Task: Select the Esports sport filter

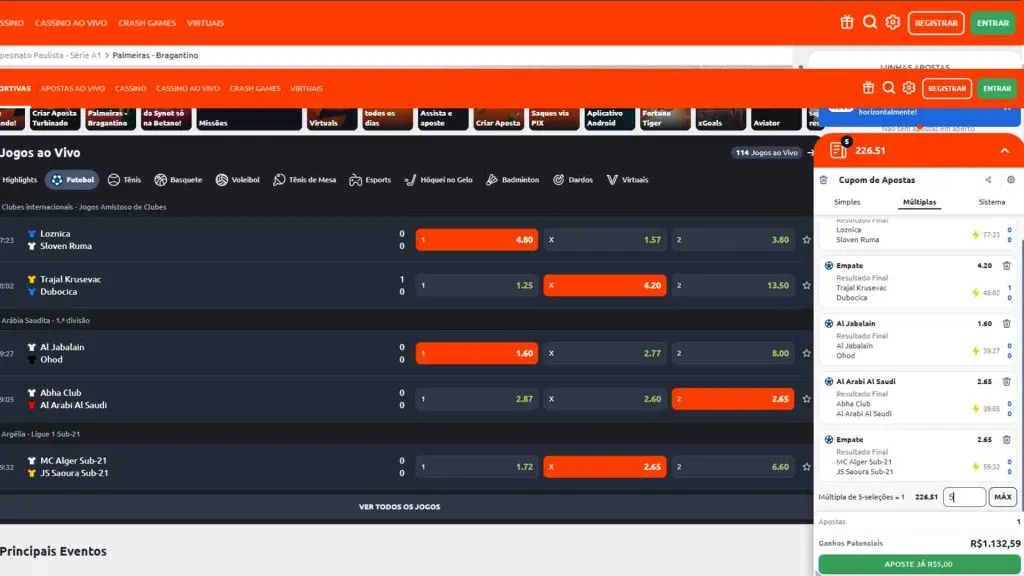Action: pyautogui.click(x=370, y=180)
